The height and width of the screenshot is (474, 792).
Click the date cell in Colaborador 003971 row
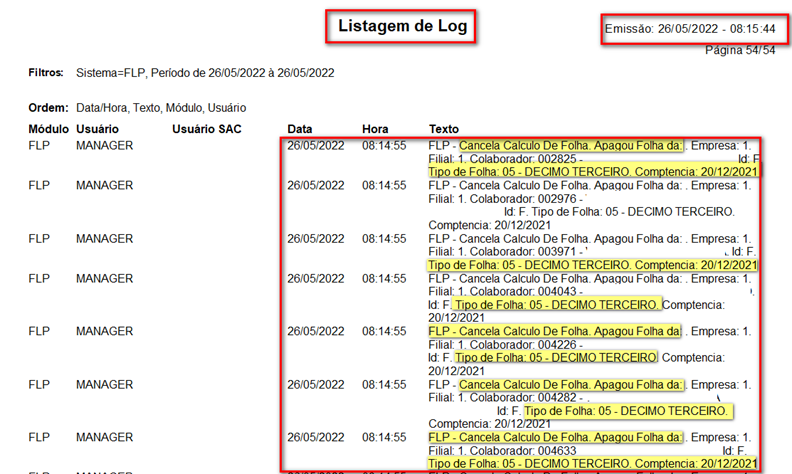pos(316,239)
